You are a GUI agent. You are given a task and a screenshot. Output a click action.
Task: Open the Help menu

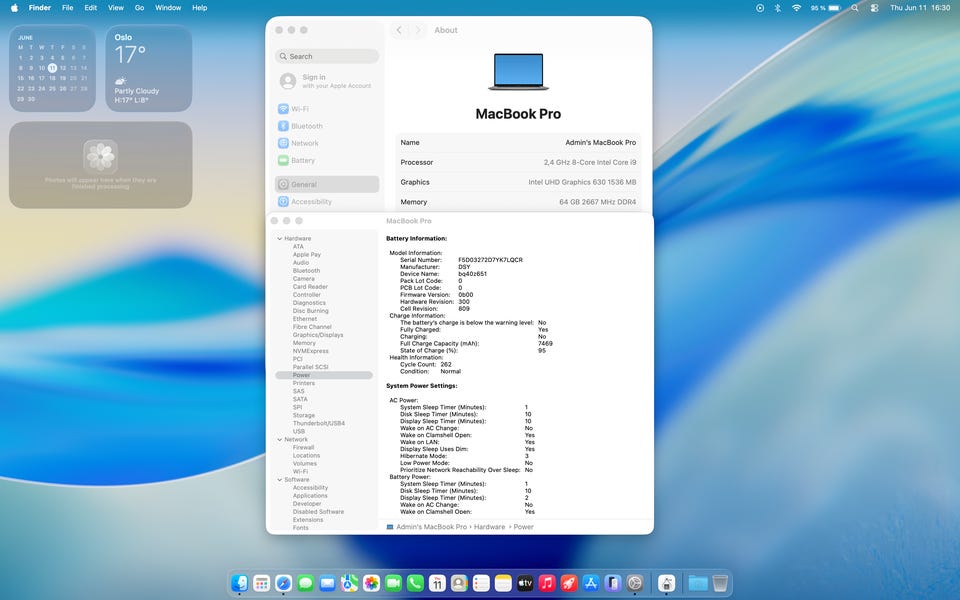click(x=200, y=8)
